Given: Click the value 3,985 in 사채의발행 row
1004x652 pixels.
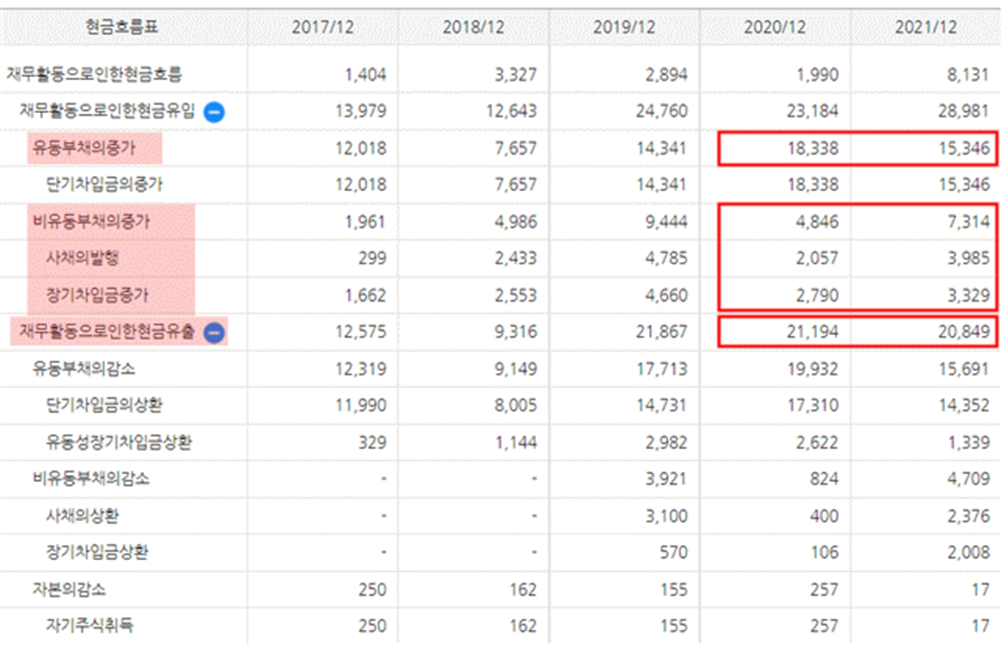Looking at the screenshot, I should click(x=969, y=259).
